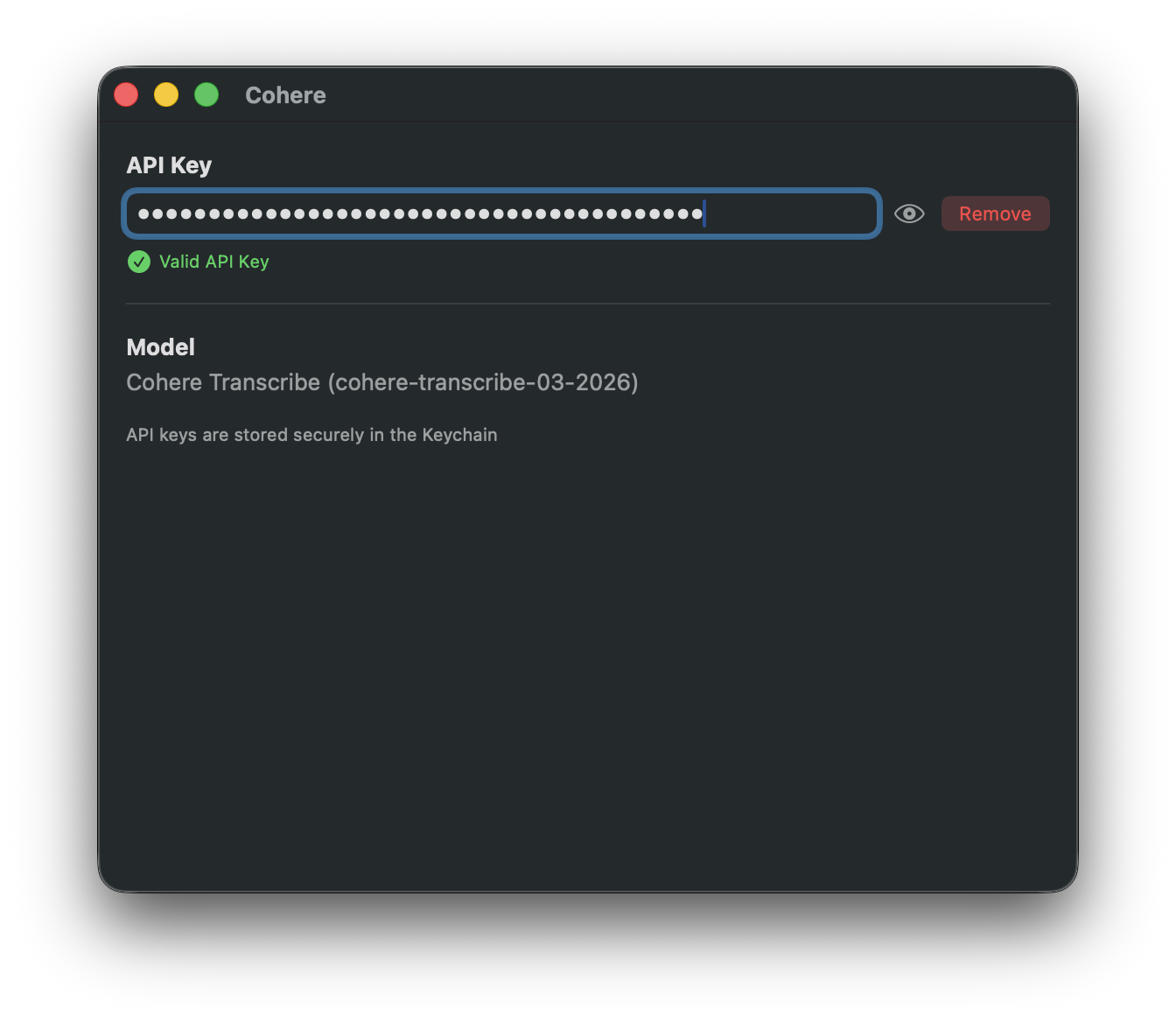Click the Remove button

pyautogui.click(x=995, y=213)
